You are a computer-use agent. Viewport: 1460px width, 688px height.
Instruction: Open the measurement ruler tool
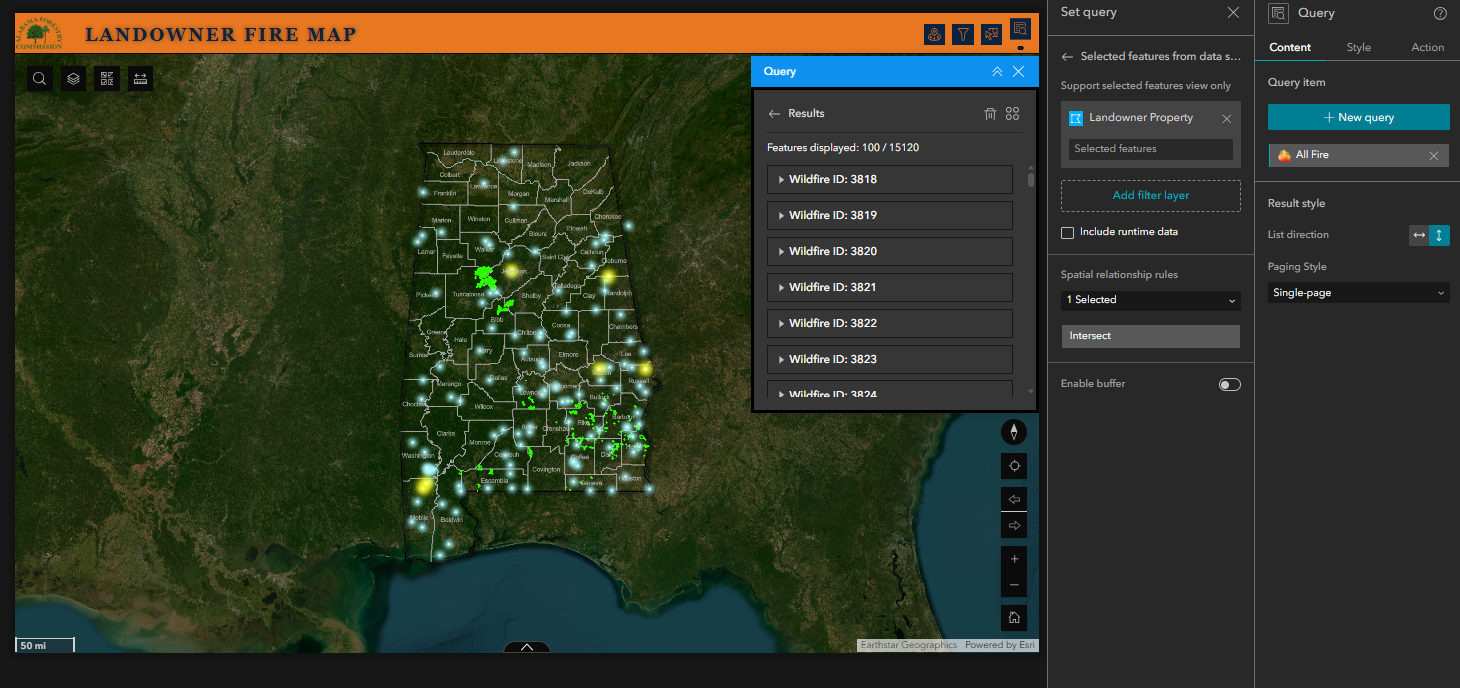[141, 79]
